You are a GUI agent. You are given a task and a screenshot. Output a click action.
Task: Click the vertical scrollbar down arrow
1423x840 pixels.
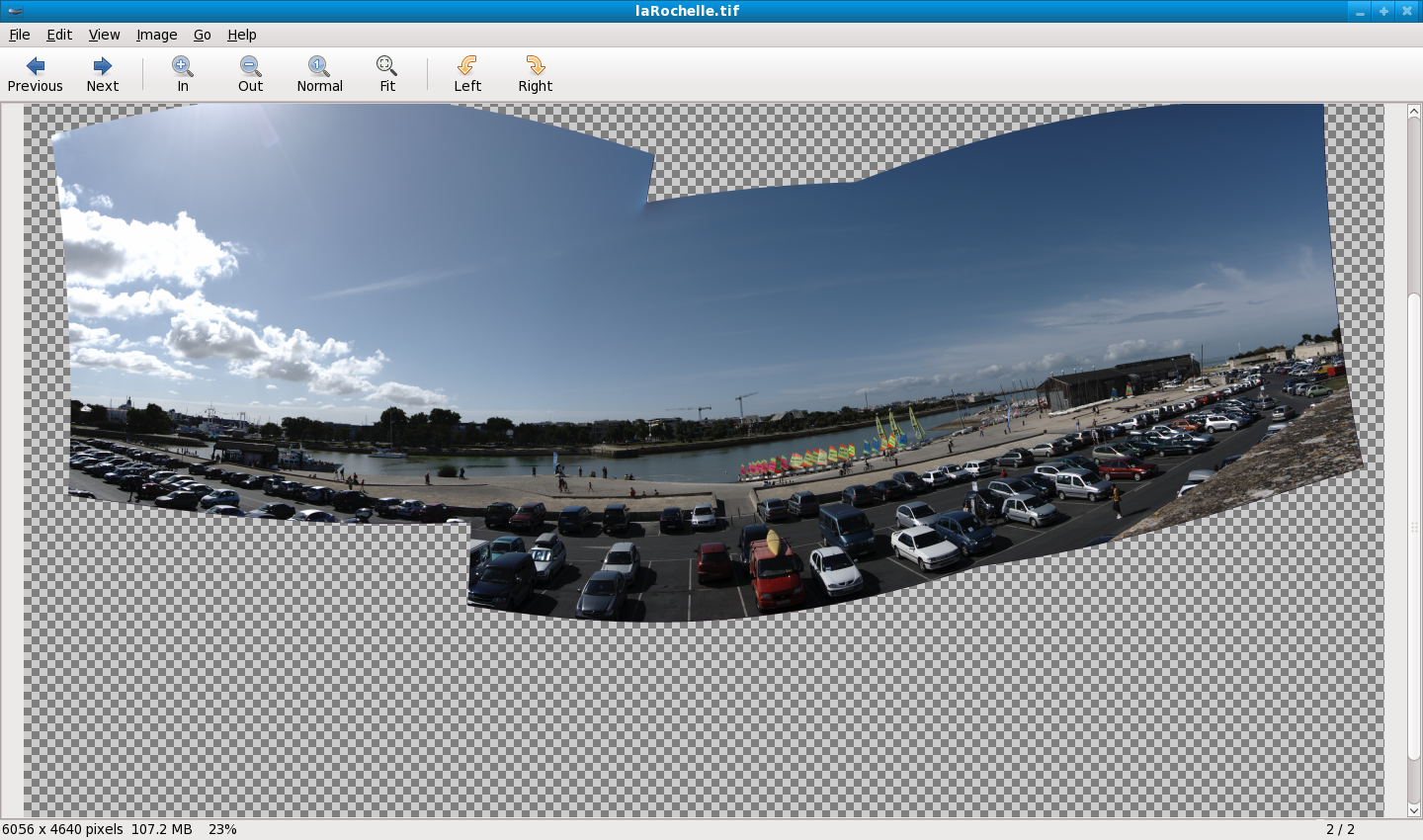(1414, 809)
